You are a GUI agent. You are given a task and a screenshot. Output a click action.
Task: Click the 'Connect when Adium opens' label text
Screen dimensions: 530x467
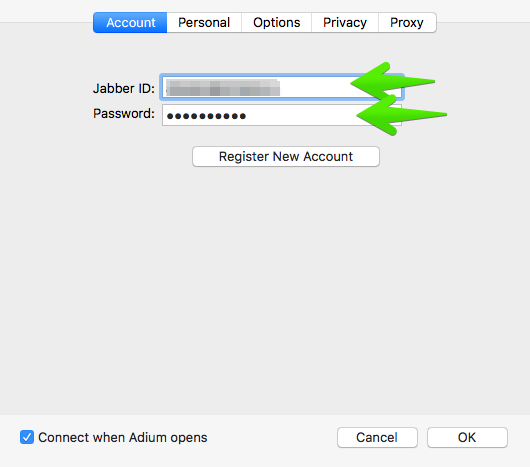click(x=123, y=437)
